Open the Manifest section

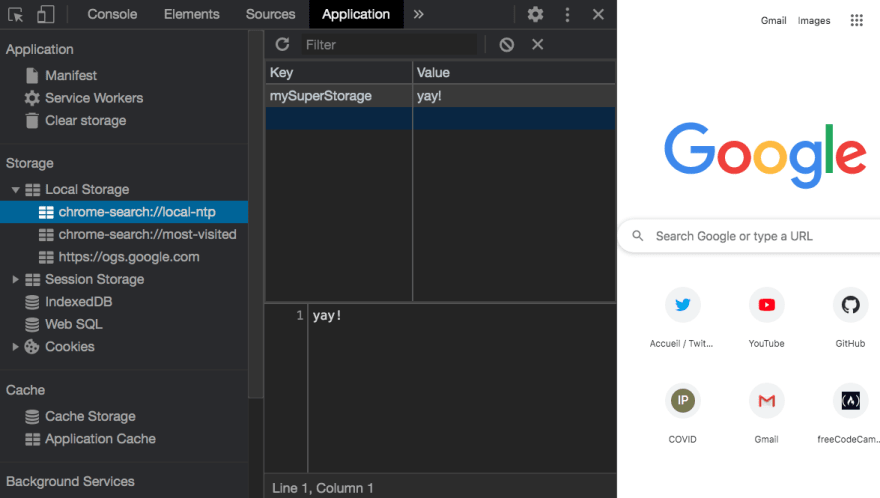[71, 75]
